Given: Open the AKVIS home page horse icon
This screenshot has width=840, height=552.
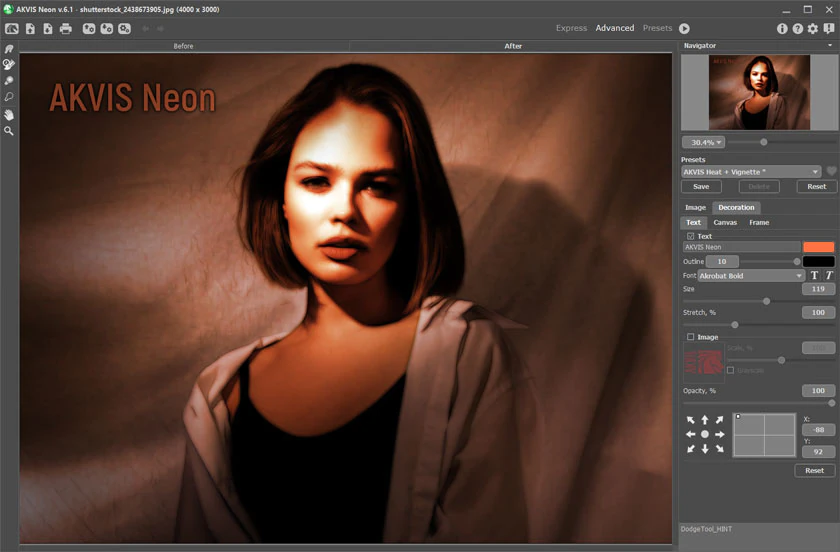Looking at the screenshot, I should 12,28.
